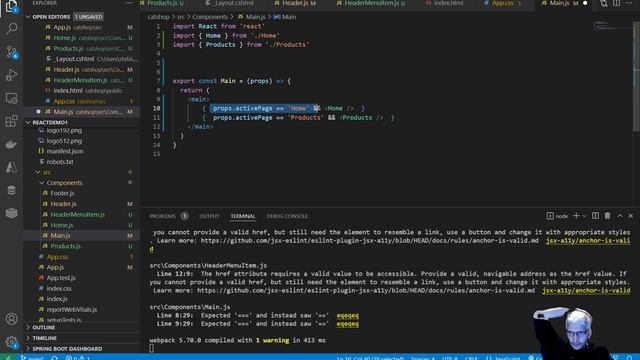Open the Problems panel tab
Viewport: 640px width, 360px height.
162,216
